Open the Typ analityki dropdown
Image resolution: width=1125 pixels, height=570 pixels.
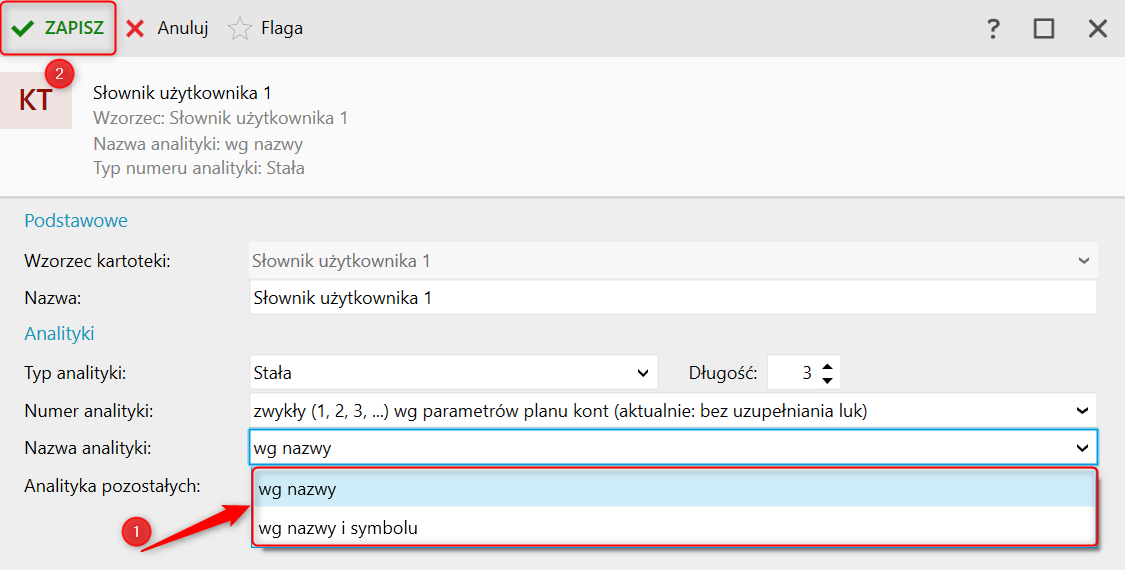643,373
